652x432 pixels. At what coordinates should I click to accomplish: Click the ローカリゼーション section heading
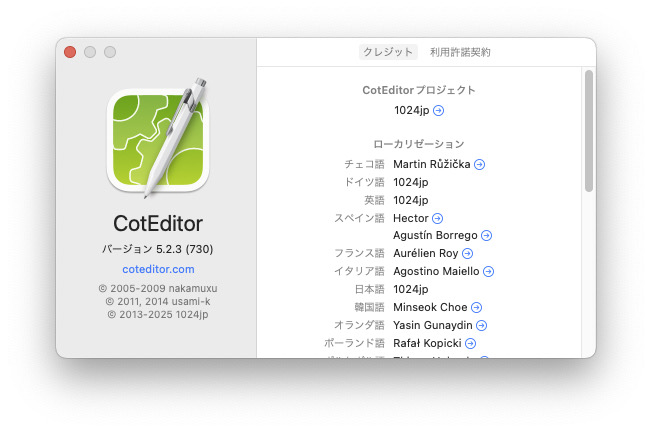[x=418, y=144]
